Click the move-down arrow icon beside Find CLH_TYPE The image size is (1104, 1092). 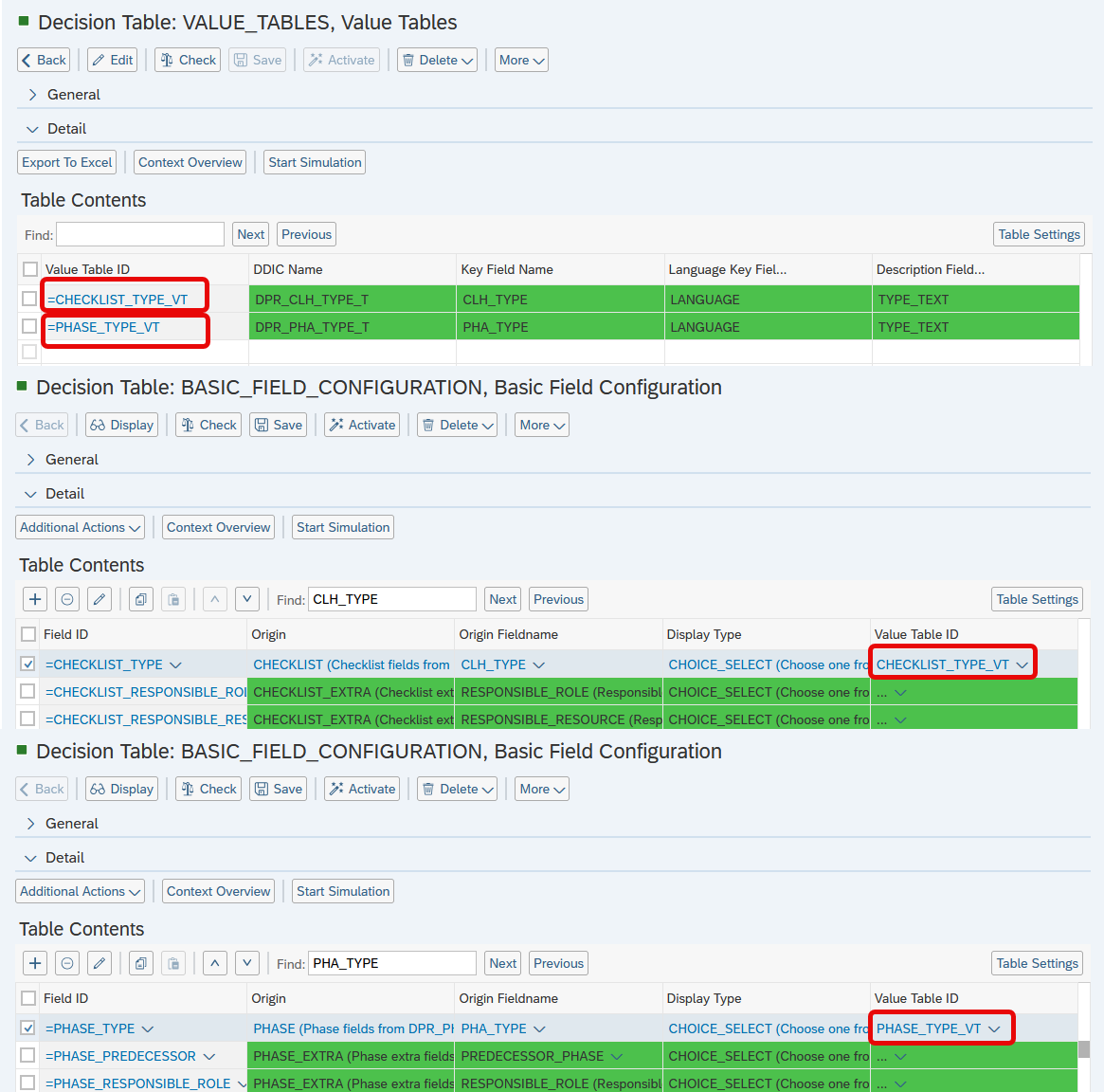[x=247, y=599]
